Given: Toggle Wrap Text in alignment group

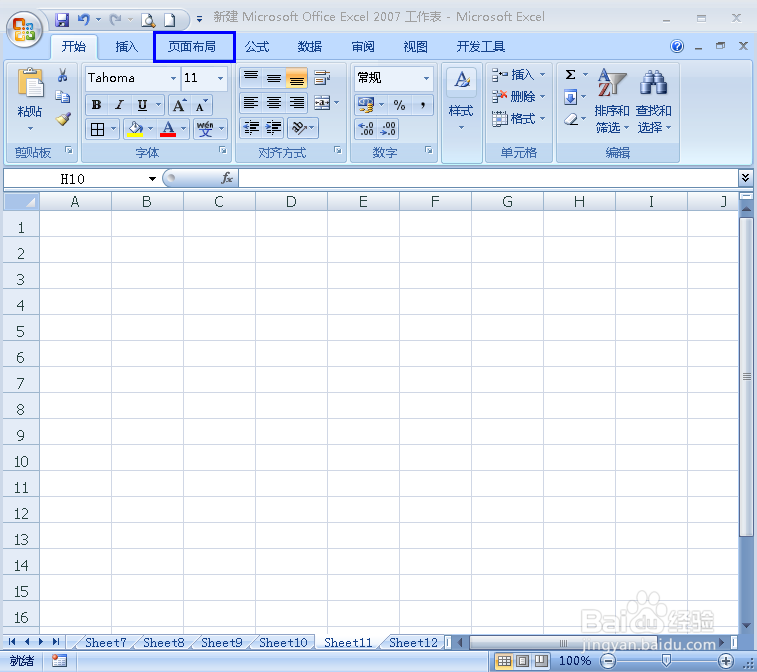Looking at the screenshot, I should (322, 78).
